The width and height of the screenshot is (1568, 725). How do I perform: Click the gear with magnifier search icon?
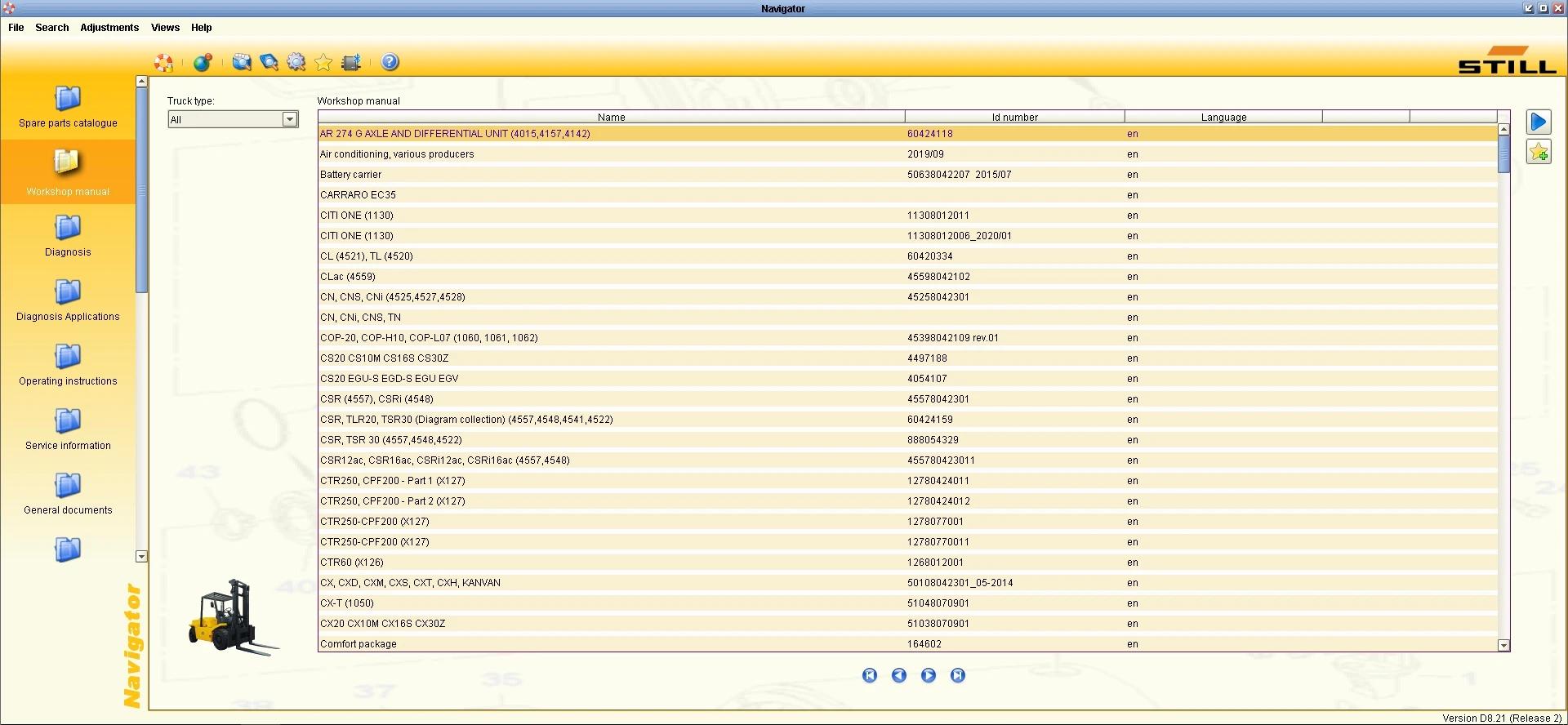click(296, 63)
